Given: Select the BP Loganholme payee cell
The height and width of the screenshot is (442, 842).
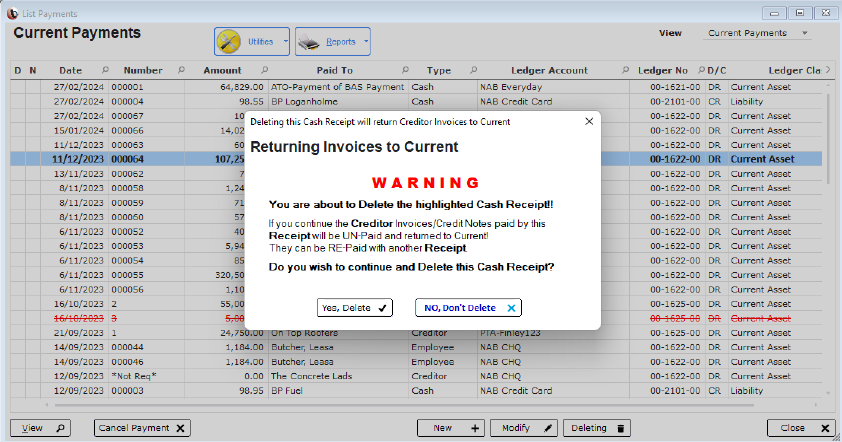Looking at the screenshot, I should tap(338, 102).
